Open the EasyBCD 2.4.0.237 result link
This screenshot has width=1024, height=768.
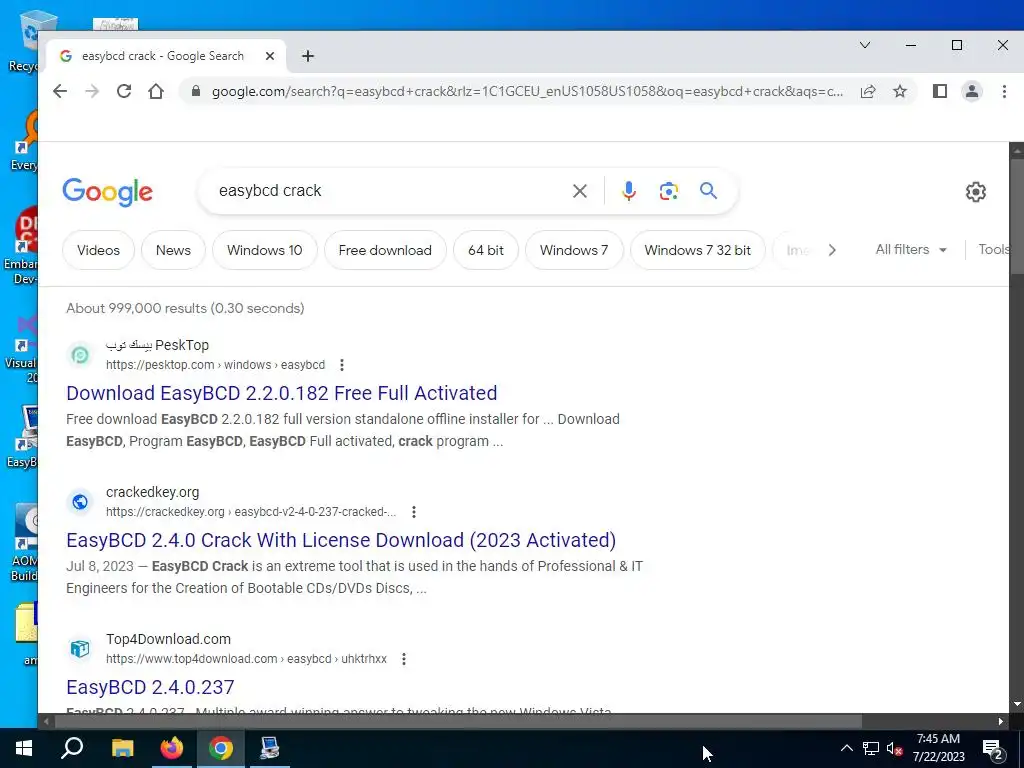pyautogui.click(x=150, y=687)
